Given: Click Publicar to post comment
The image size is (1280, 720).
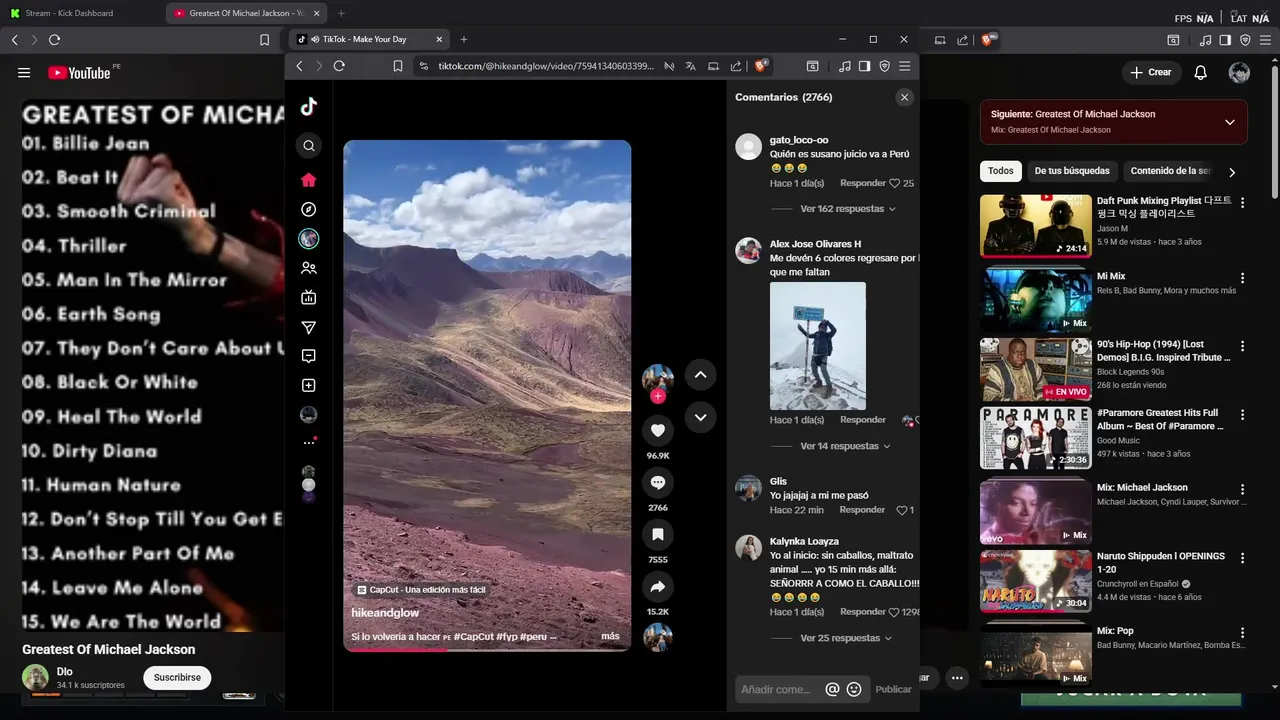Looking at the screenshot, I should click(893, 689).
